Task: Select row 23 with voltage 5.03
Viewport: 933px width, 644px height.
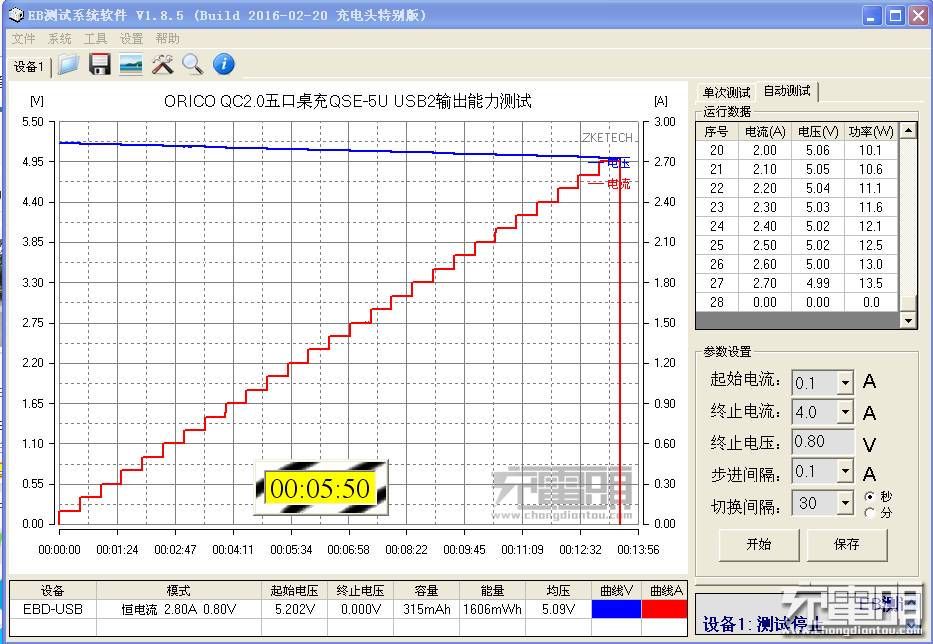Action: coord(797,208)
